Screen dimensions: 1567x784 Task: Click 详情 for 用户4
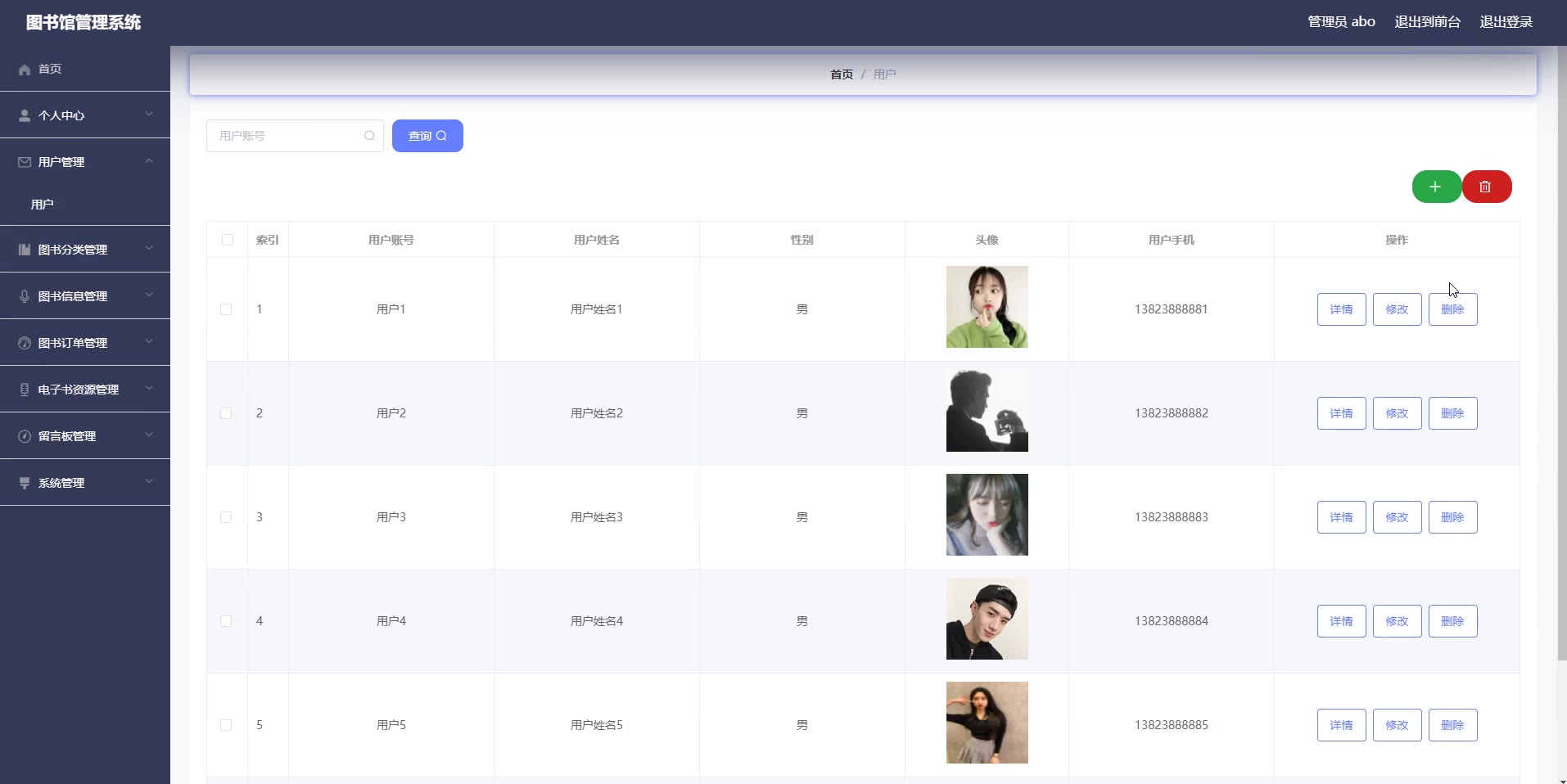(x=1341, y=621)
